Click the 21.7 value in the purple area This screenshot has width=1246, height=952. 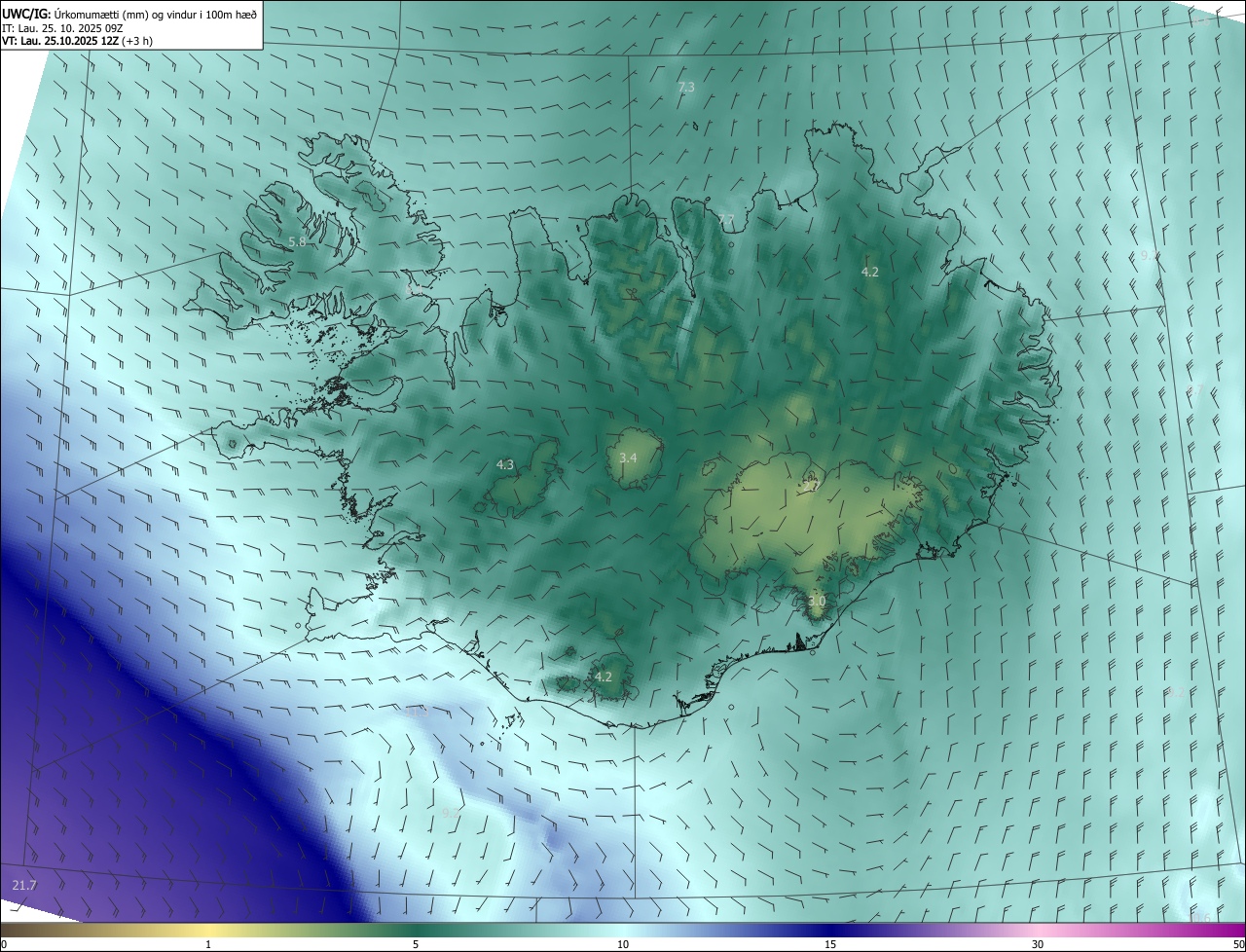(24, 885)
